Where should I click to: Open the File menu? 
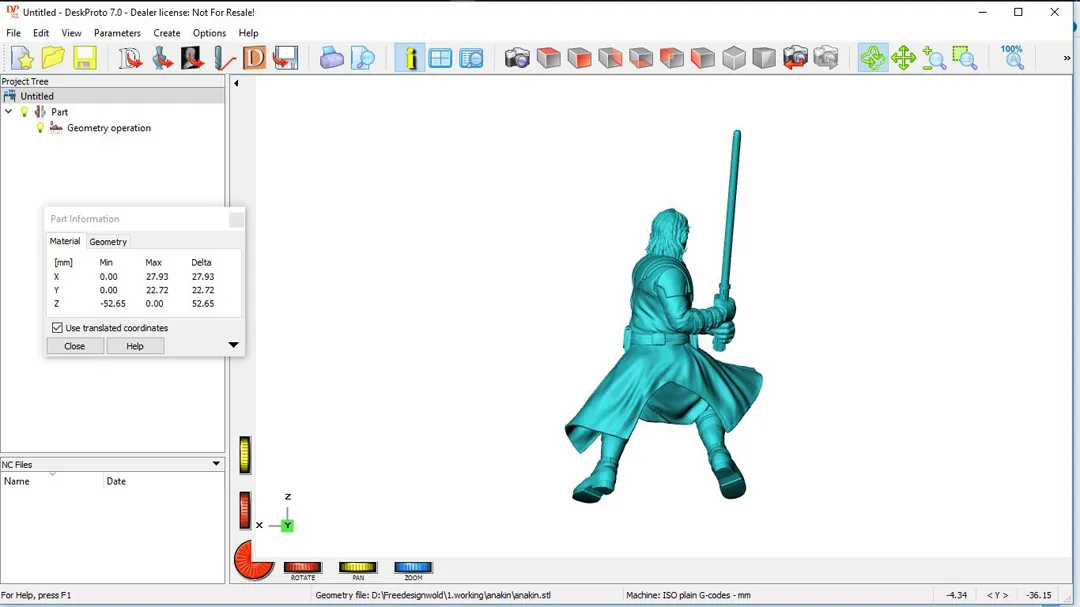[13, 33]
